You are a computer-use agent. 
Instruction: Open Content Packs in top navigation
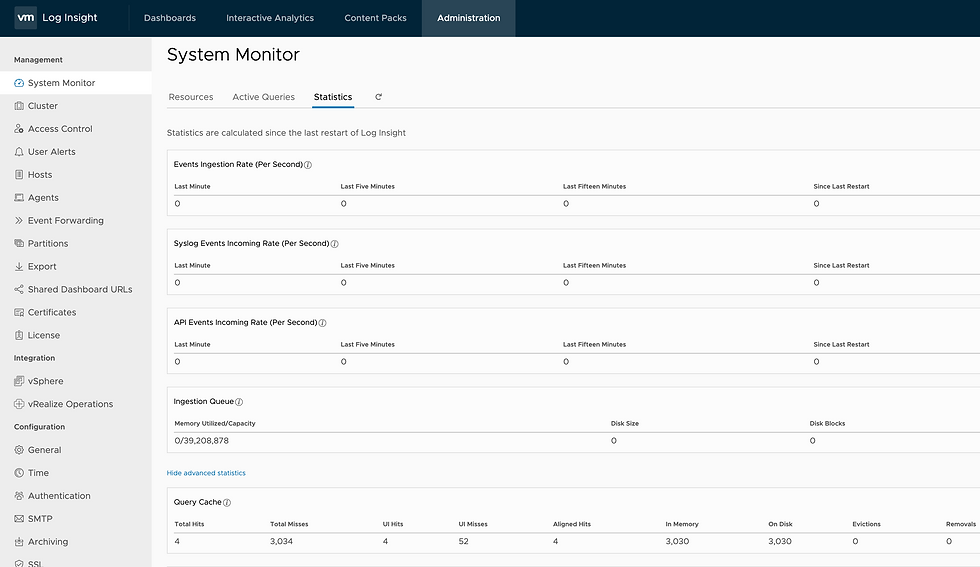click(x=376, y=18)
